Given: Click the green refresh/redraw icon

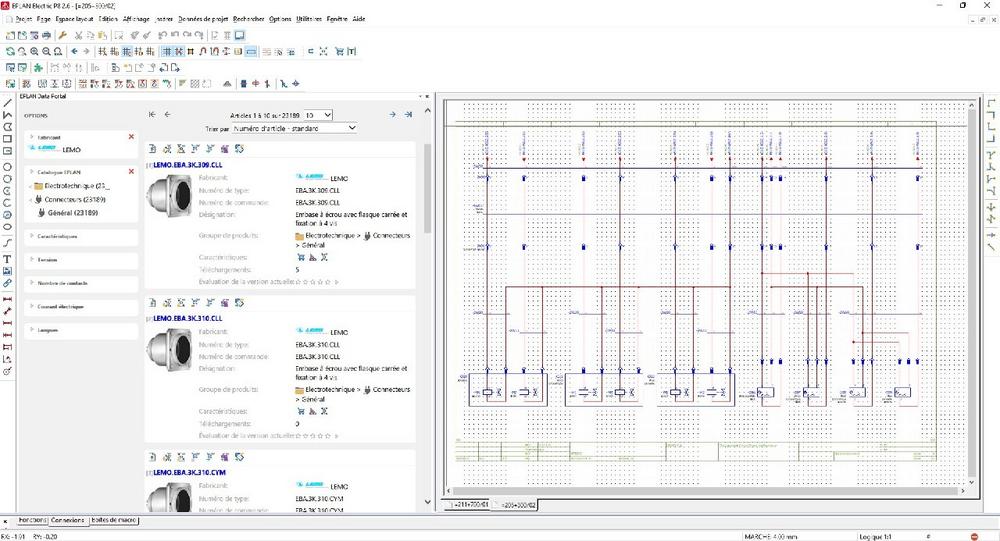Looking at the screenshot, I should point(10,51).
